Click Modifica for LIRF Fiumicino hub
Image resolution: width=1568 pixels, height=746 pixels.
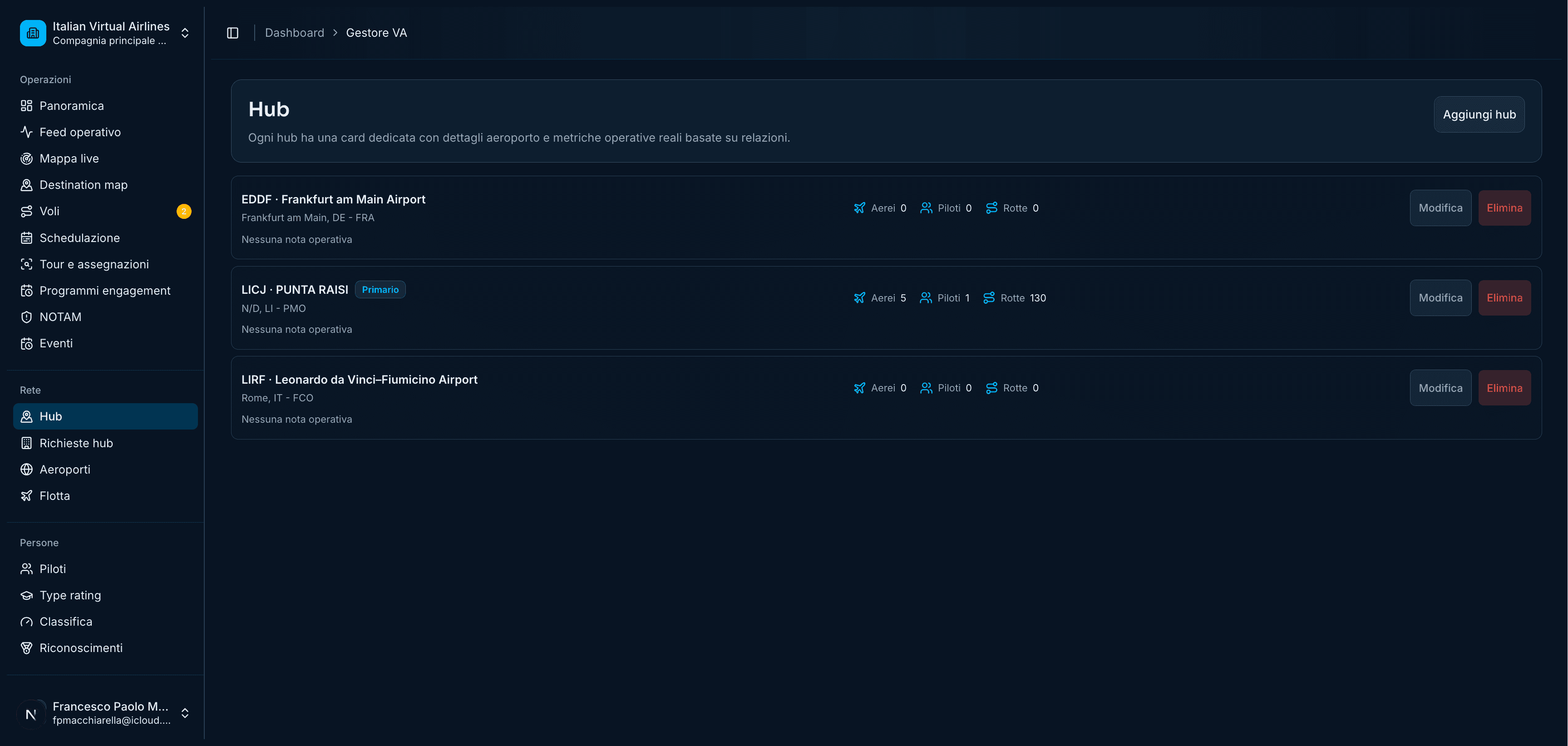coord(1440,388)
